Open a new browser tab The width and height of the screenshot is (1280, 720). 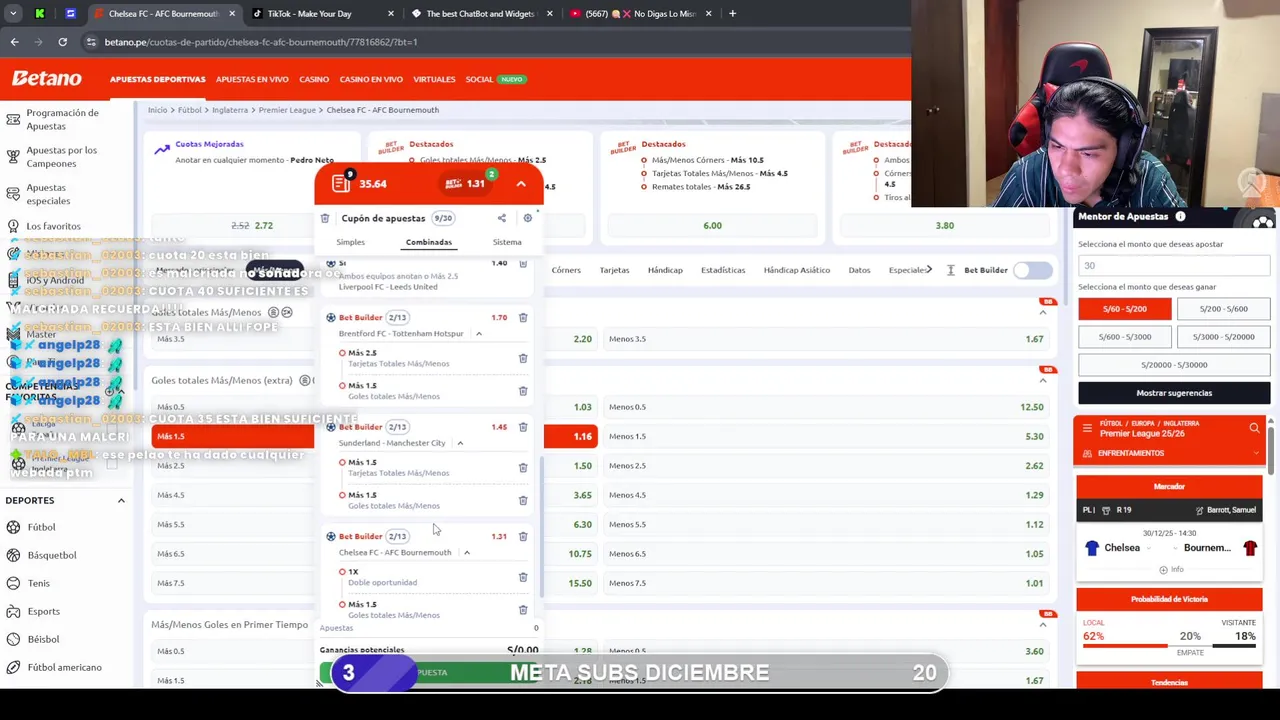click(x=732, y=14)
